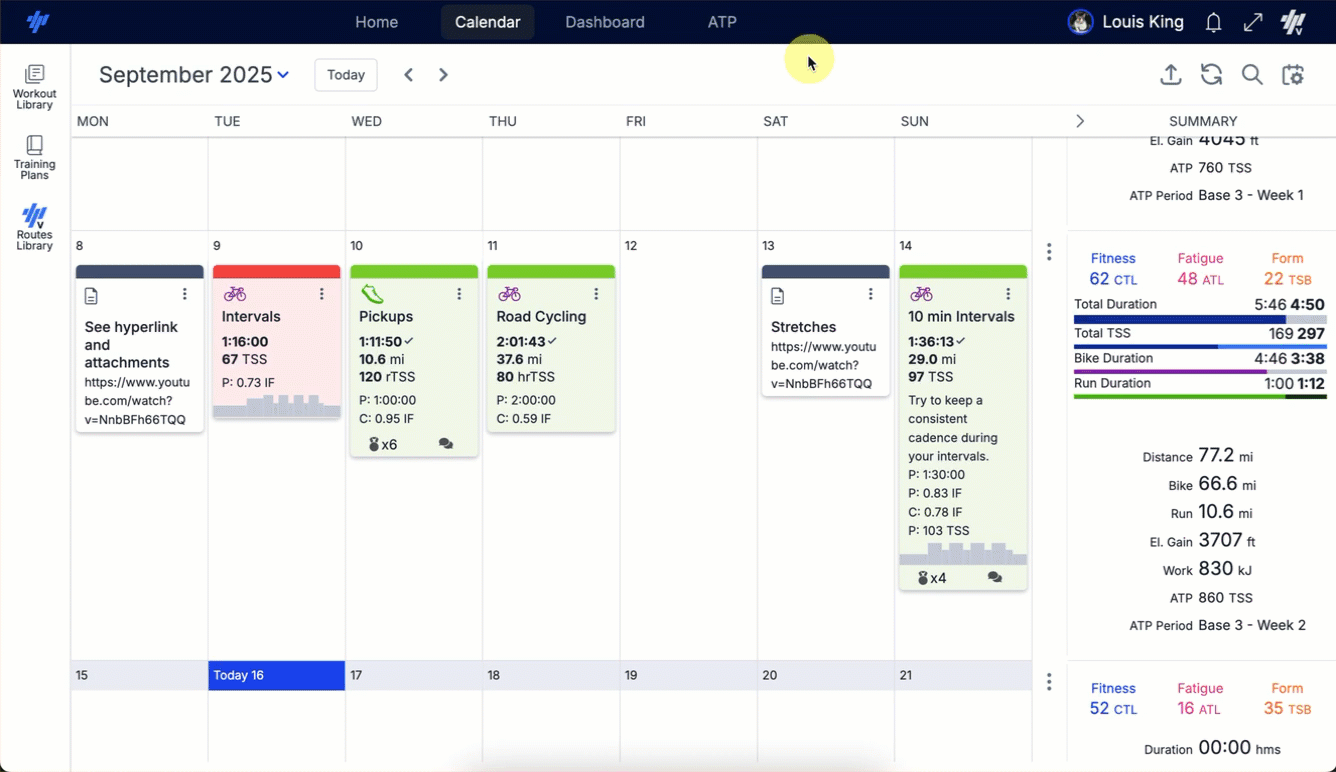Go to next month arrow
Viewport: 1336px width, 772px height.
[443, 75]
